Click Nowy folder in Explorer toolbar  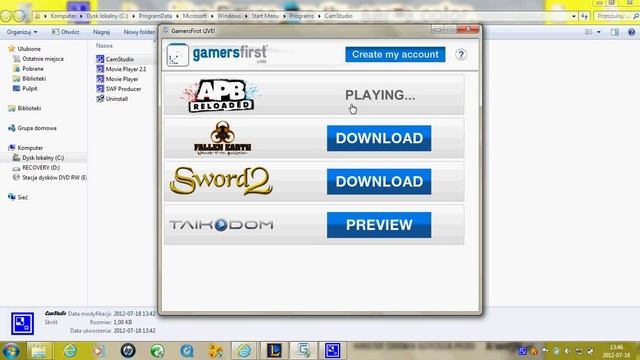point(139,32)
